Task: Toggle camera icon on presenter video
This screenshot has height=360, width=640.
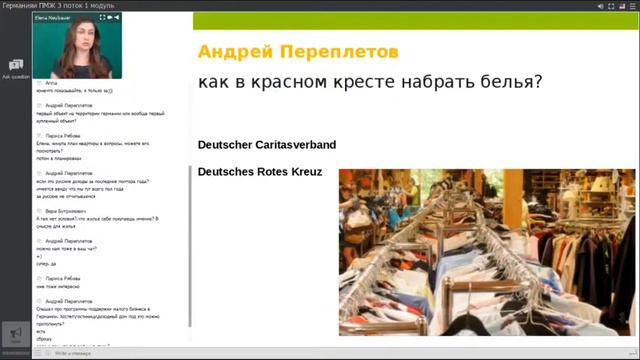Action: (109, 18)
